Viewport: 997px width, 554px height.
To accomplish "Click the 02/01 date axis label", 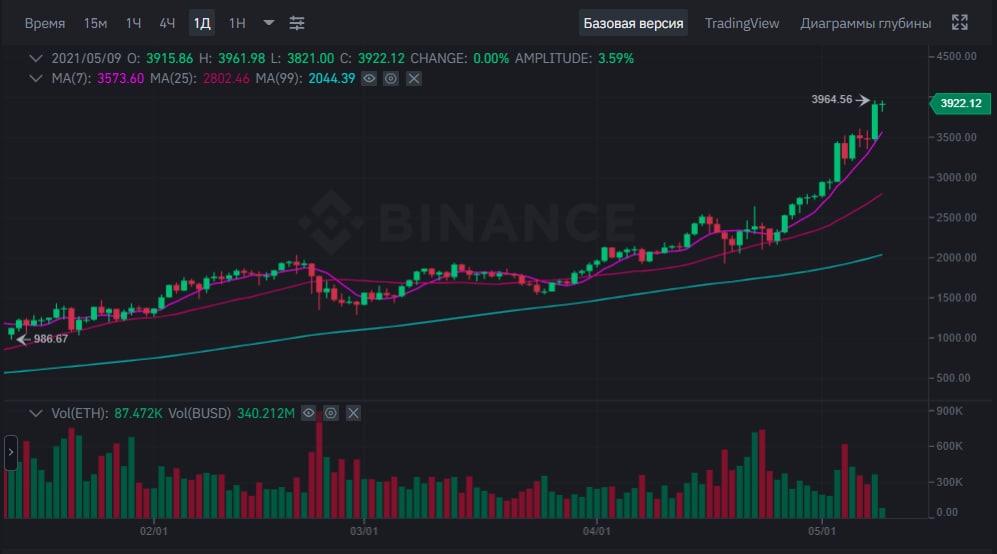I will (153, 530).
